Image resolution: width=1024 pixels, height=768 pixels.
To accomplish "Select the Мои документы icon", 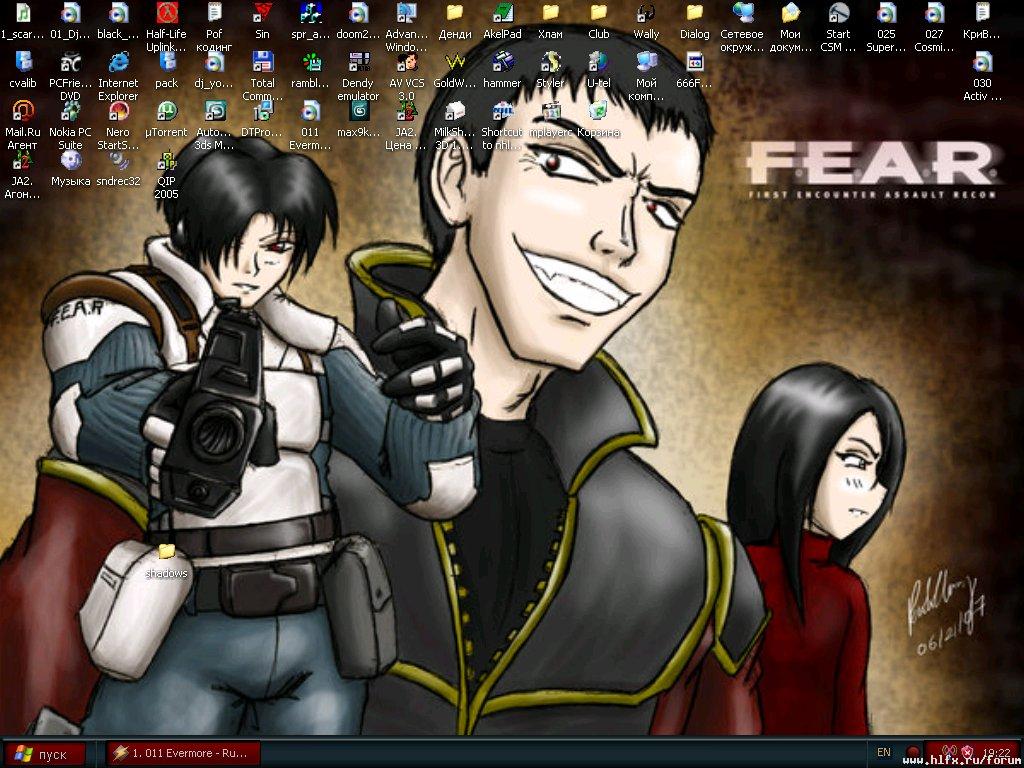I will pyautogui.click(x=790, y=12).
